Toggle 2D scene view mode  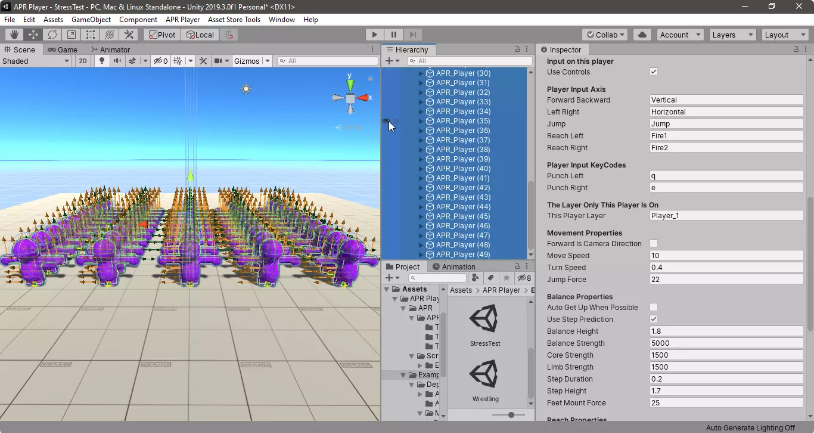[x=83, y=61]
